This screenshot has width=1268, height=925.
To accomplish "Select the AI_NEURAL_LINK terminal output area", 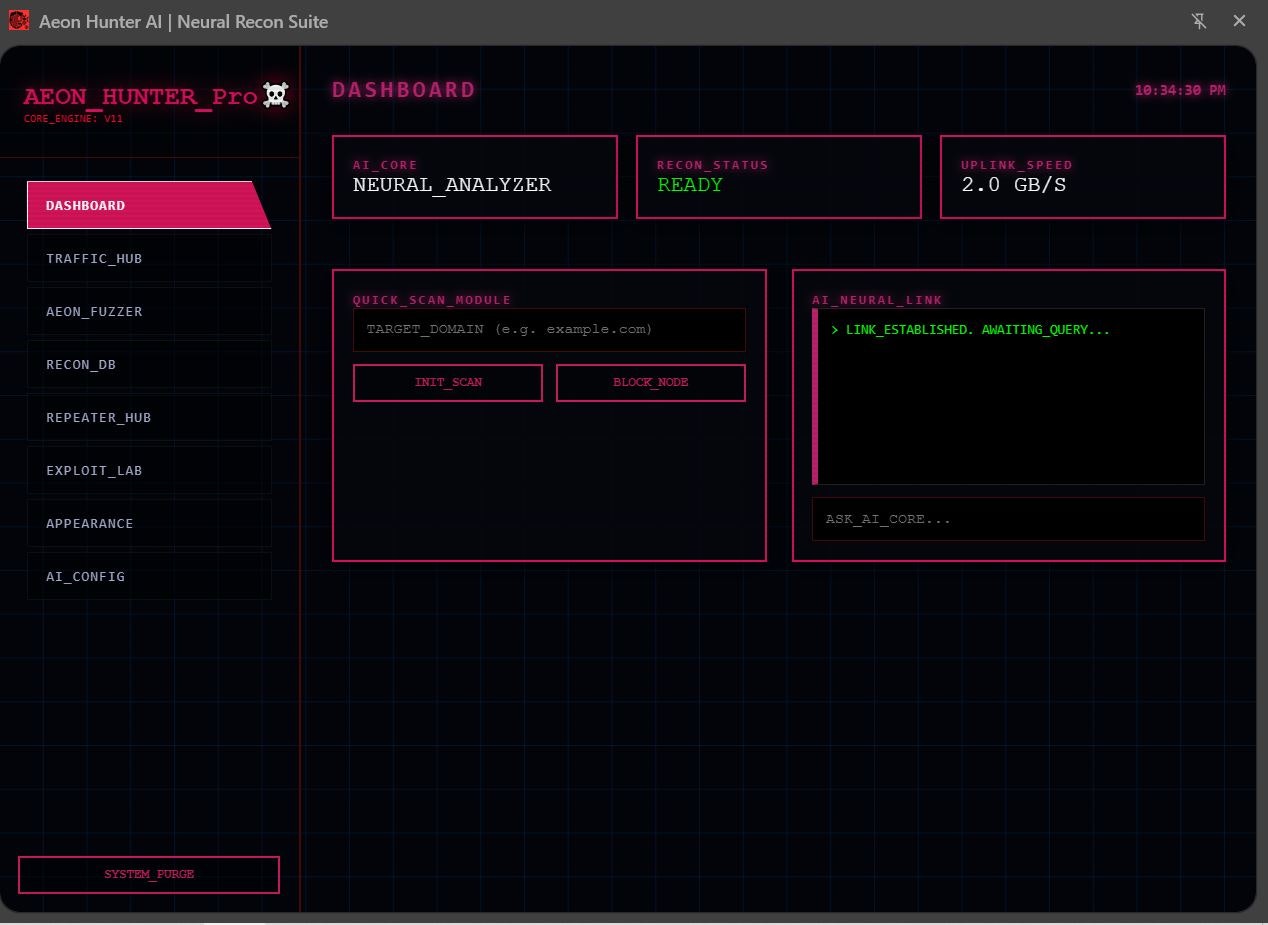I will (1007, 396).
